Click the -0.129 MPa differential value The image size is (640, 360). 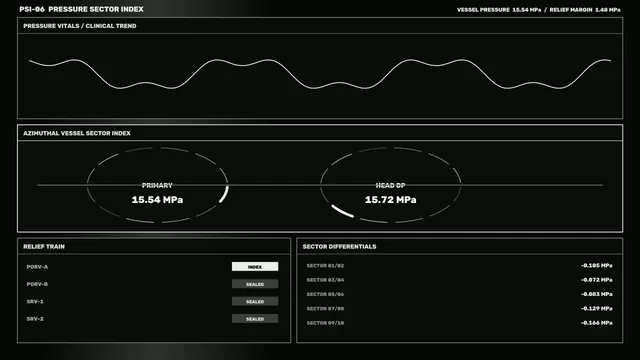click(597, 309)
